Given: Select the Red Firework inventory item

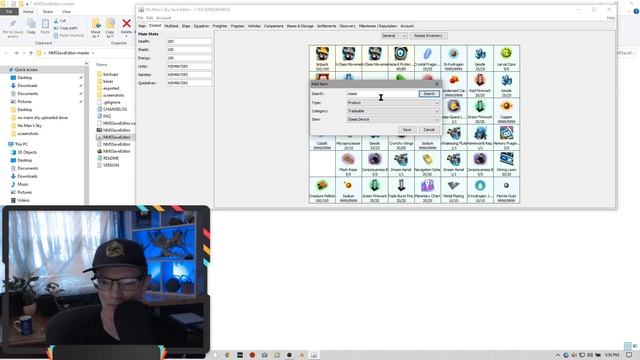Looking at the screenshot, I should coord(480,85).
